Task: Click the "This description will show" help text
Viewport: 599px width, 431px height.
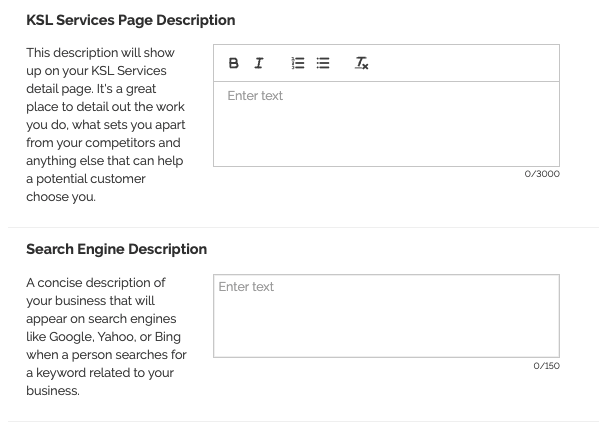Action: pyautogui.click(x=100, y=52)
